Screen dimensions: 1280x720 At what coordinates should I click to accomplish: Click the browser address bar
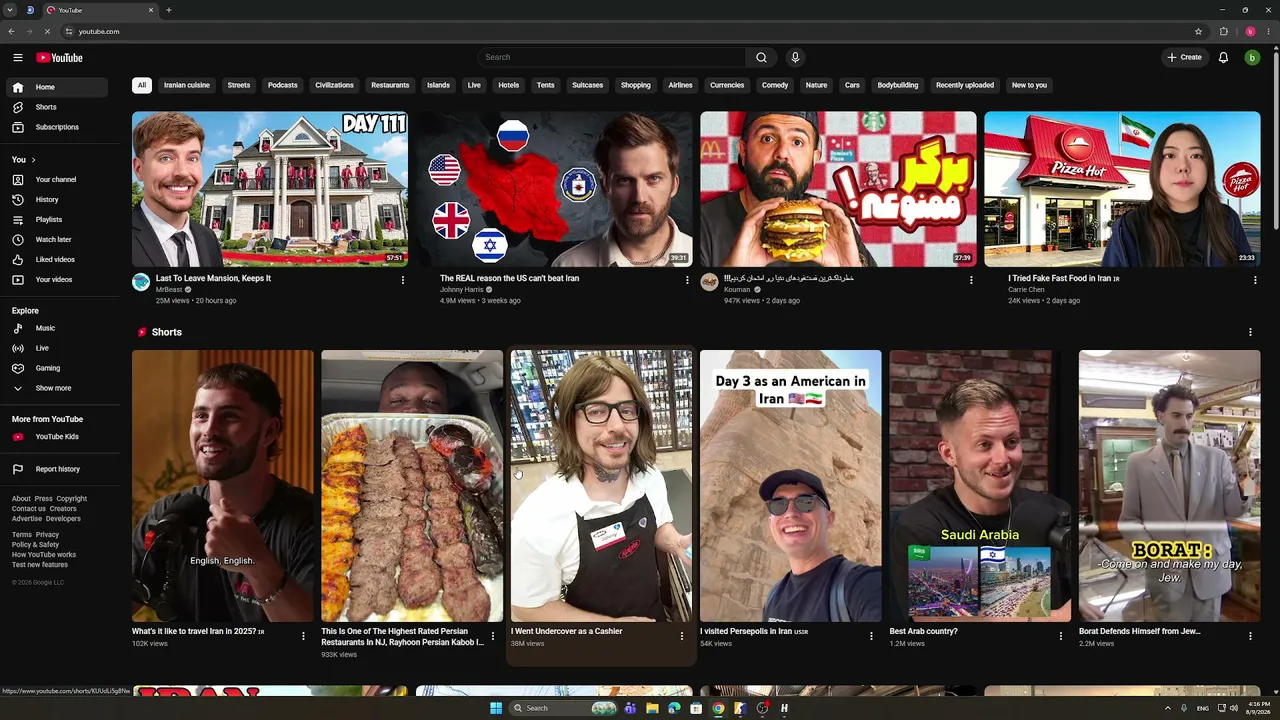click(x=630, y=31)
